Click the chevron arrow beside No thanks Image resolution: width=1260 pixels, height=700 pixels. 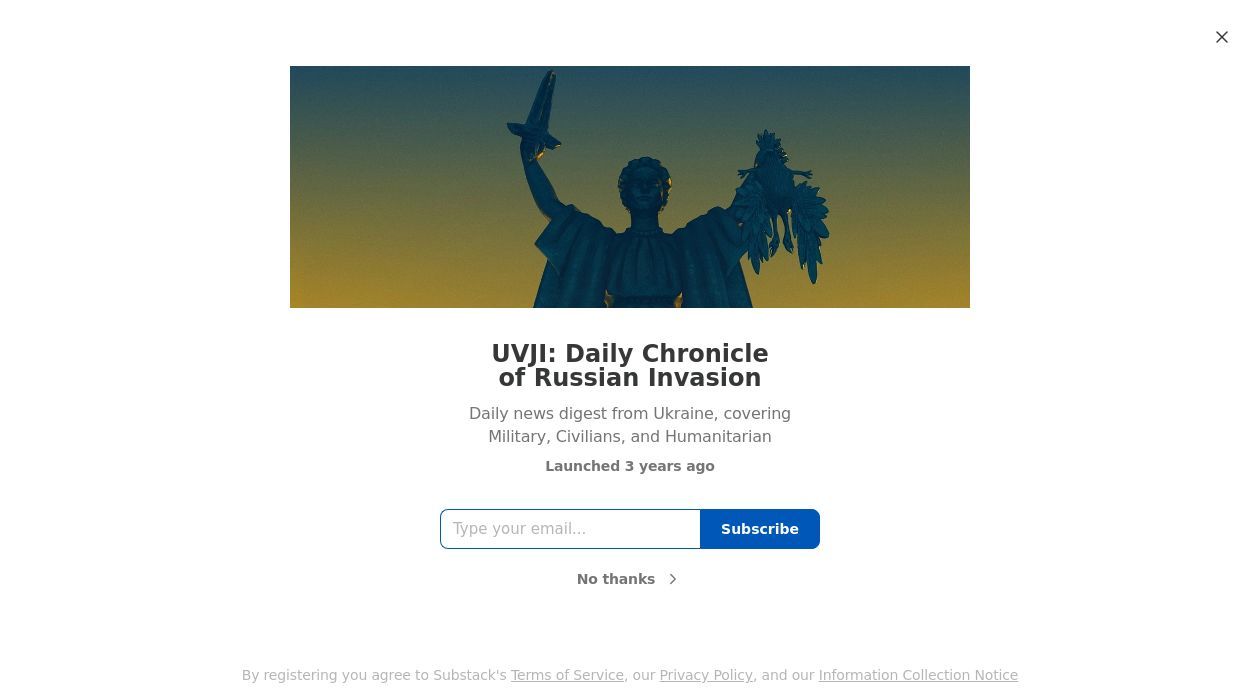673,579
